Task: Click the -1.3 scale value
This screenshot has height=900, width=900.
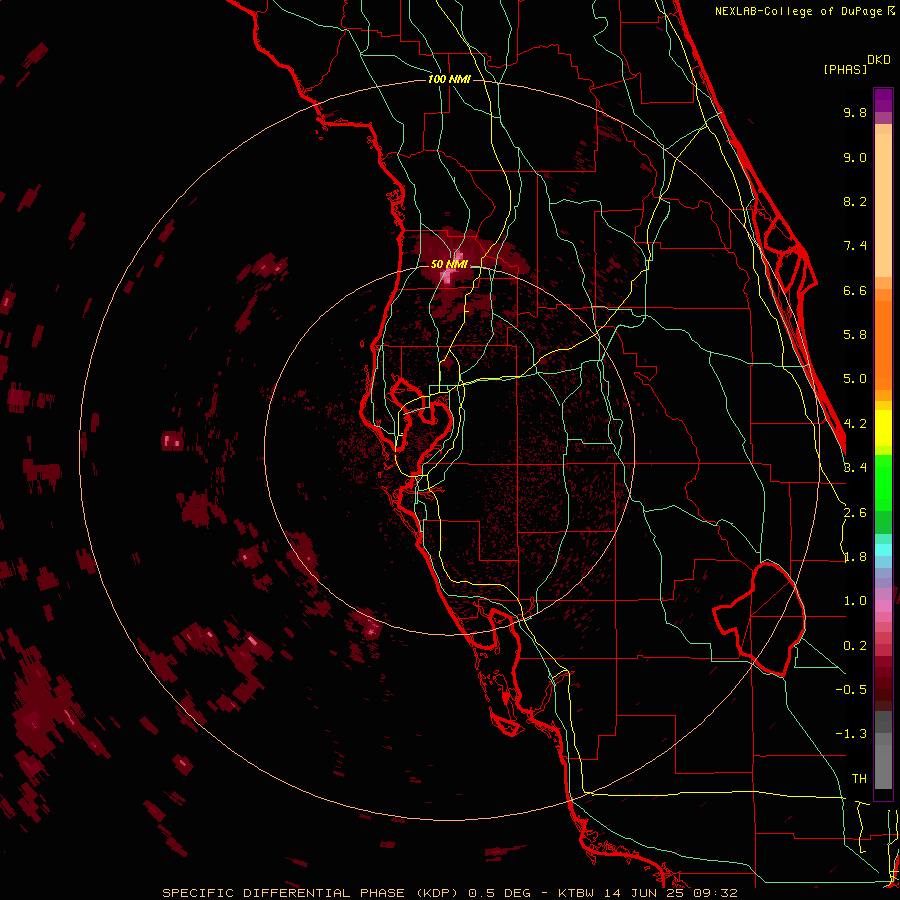Action: [851, 734]
